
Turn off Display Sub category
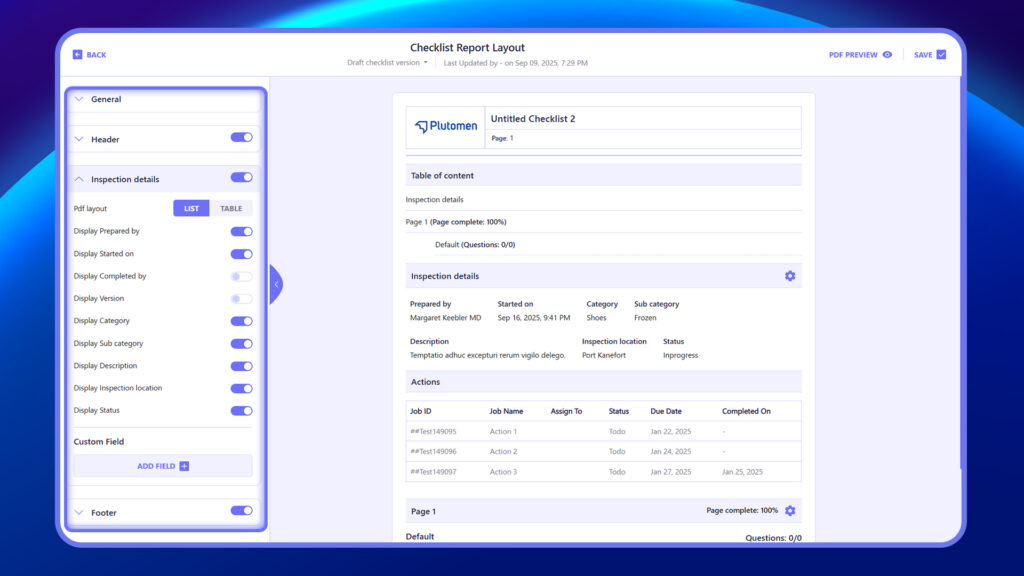(241, 344)
